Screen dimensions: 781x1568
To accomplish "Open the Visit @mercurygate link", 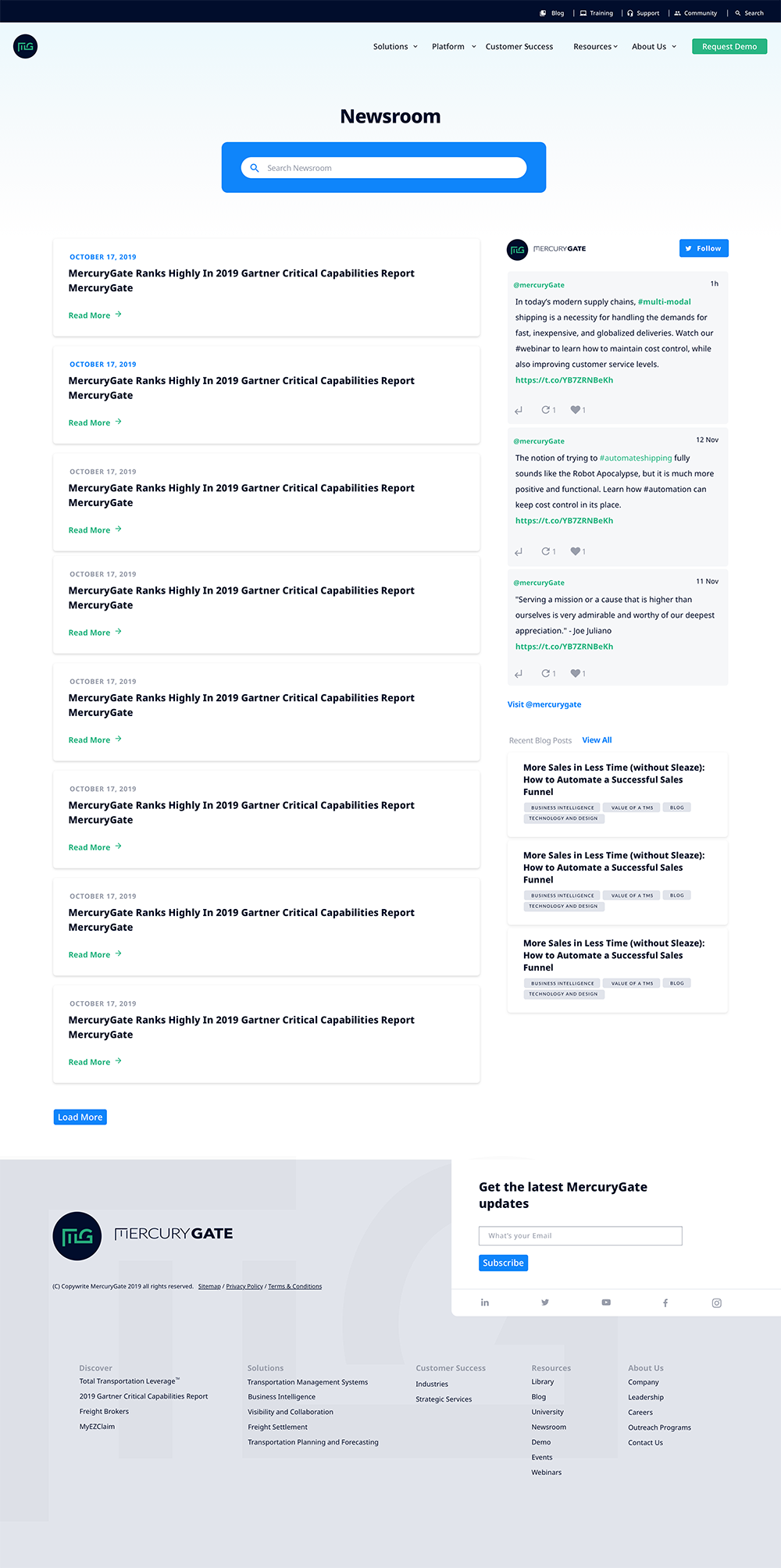I will (544, 704).
